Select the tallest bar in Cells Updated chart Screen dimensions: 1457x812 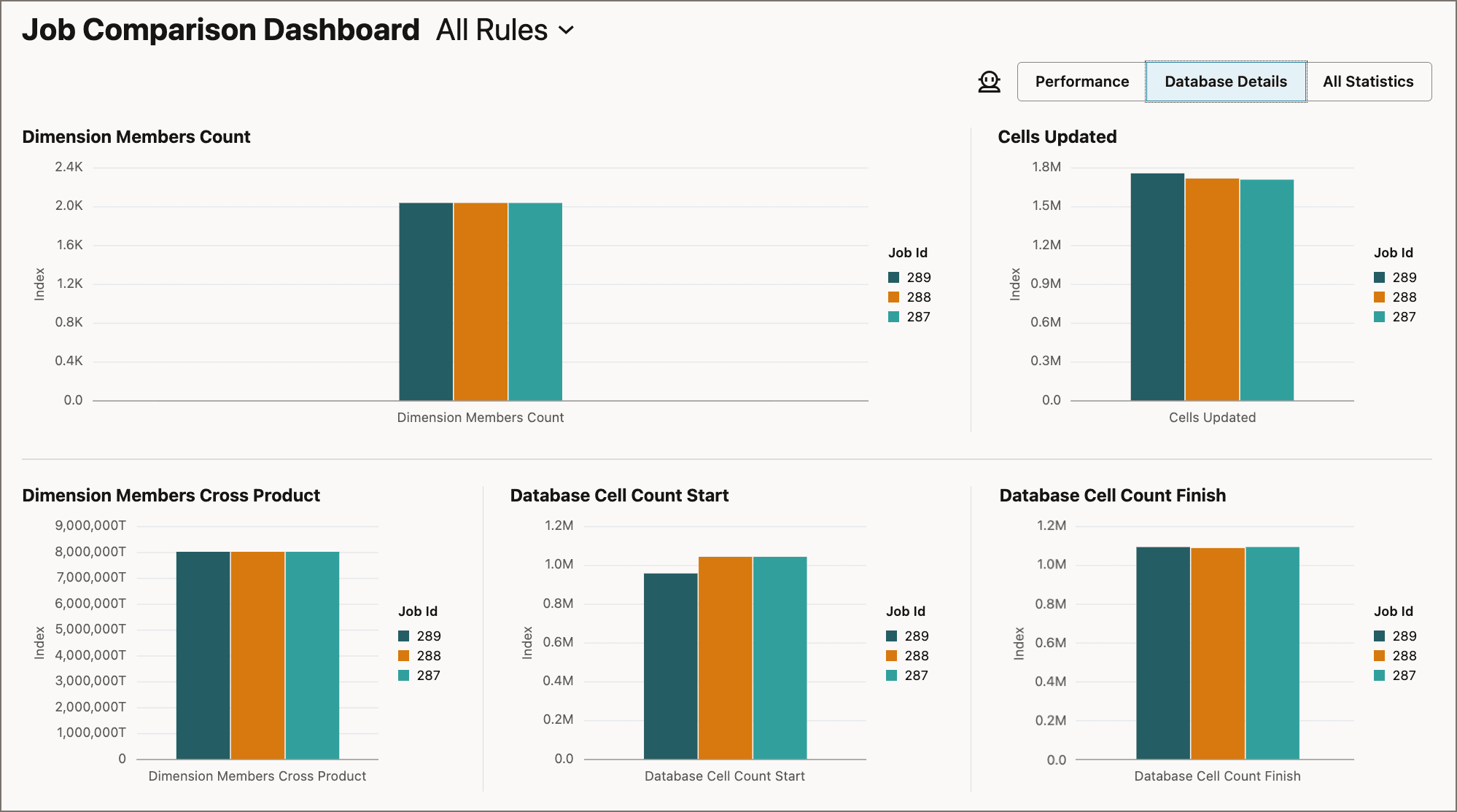[x=1157, y=284]
